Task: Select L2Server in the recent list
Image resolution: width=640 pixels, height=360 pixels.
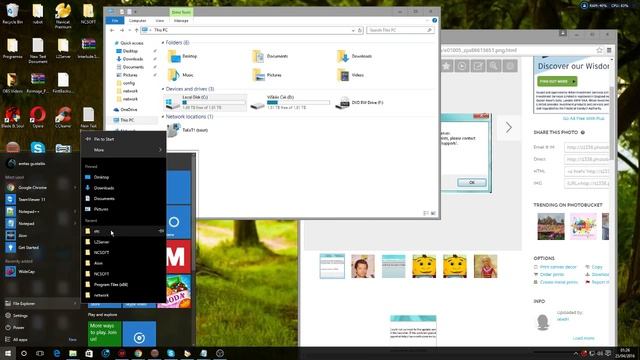Action: coord(123,242)
